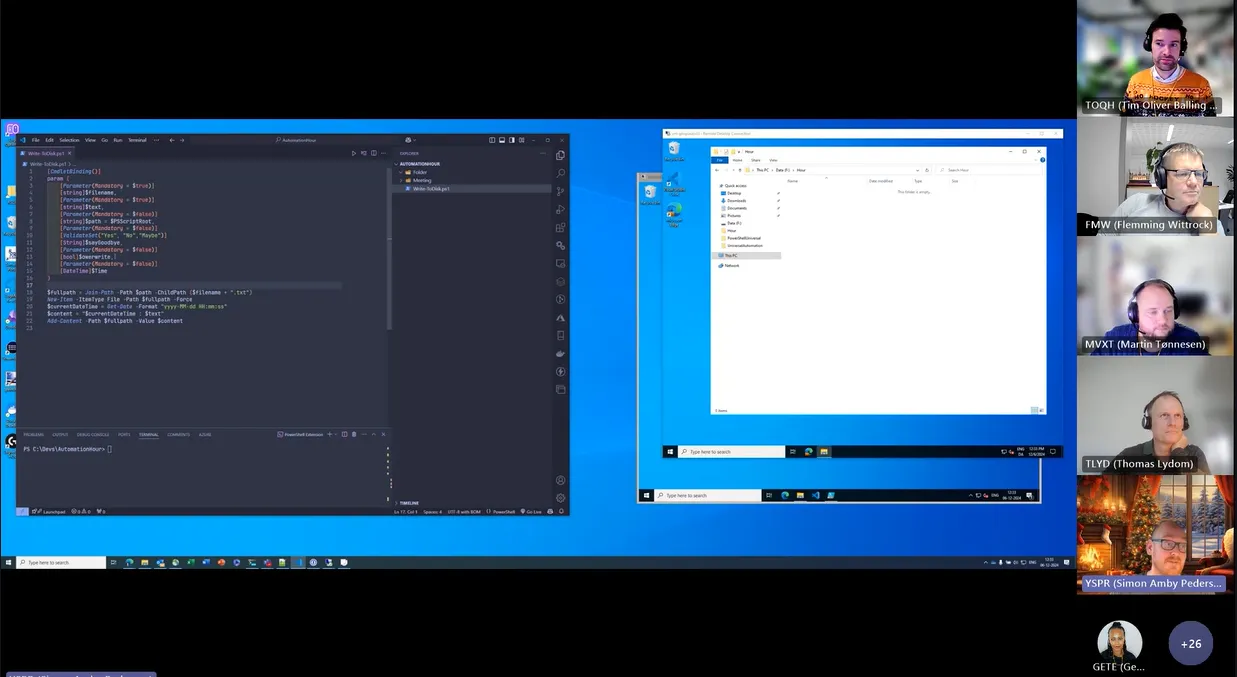Screen dimensions: 1237x677
Task: Open new terminal launch profile dropdown
Action: 336,434
